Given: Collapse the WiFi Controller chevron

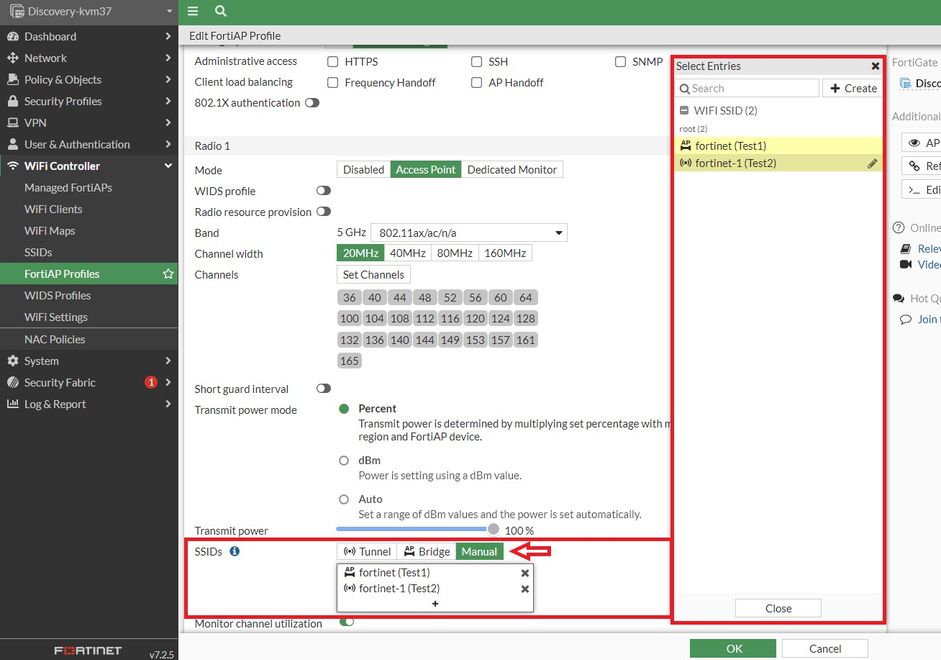Looking at the screenshot, I should point(168,166).
